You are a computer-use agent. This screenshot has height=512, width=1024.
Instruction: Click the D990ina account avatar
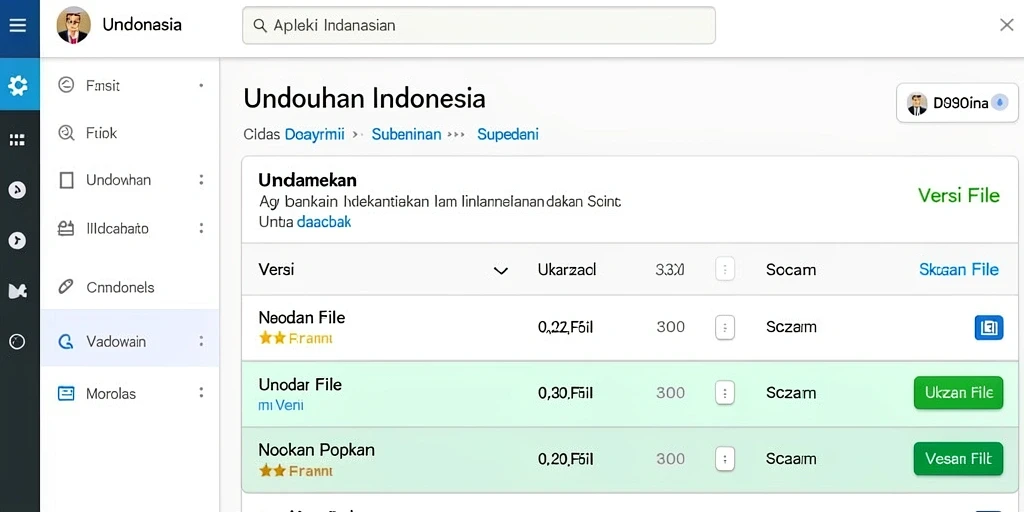917,103
